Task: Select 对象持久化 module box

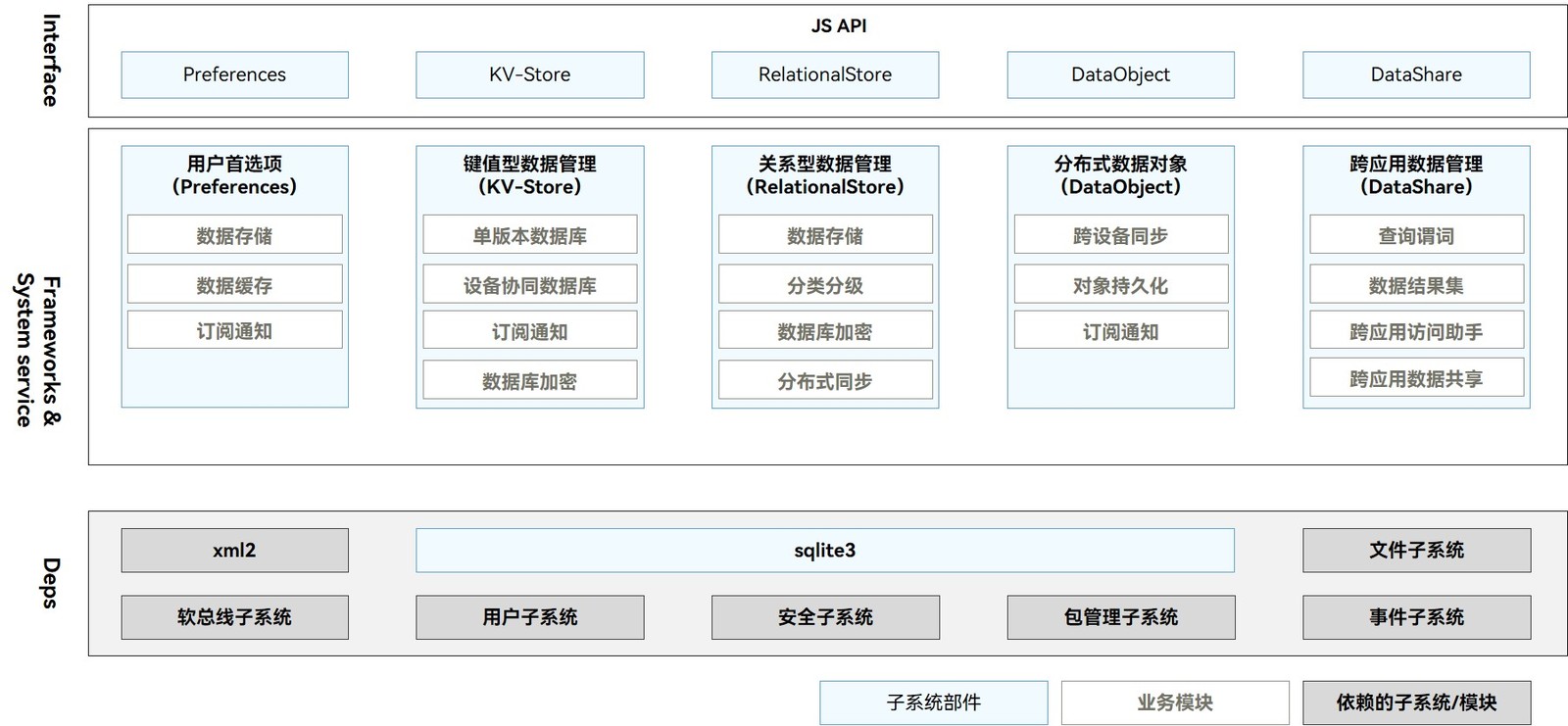Action: coord(1120,284)
